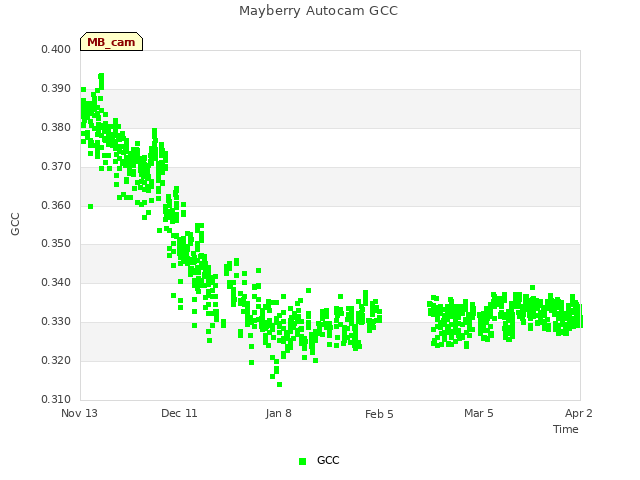Click the 0.400 y-axis value
This screenshot has width=640, height=480.
pos(56,49)
